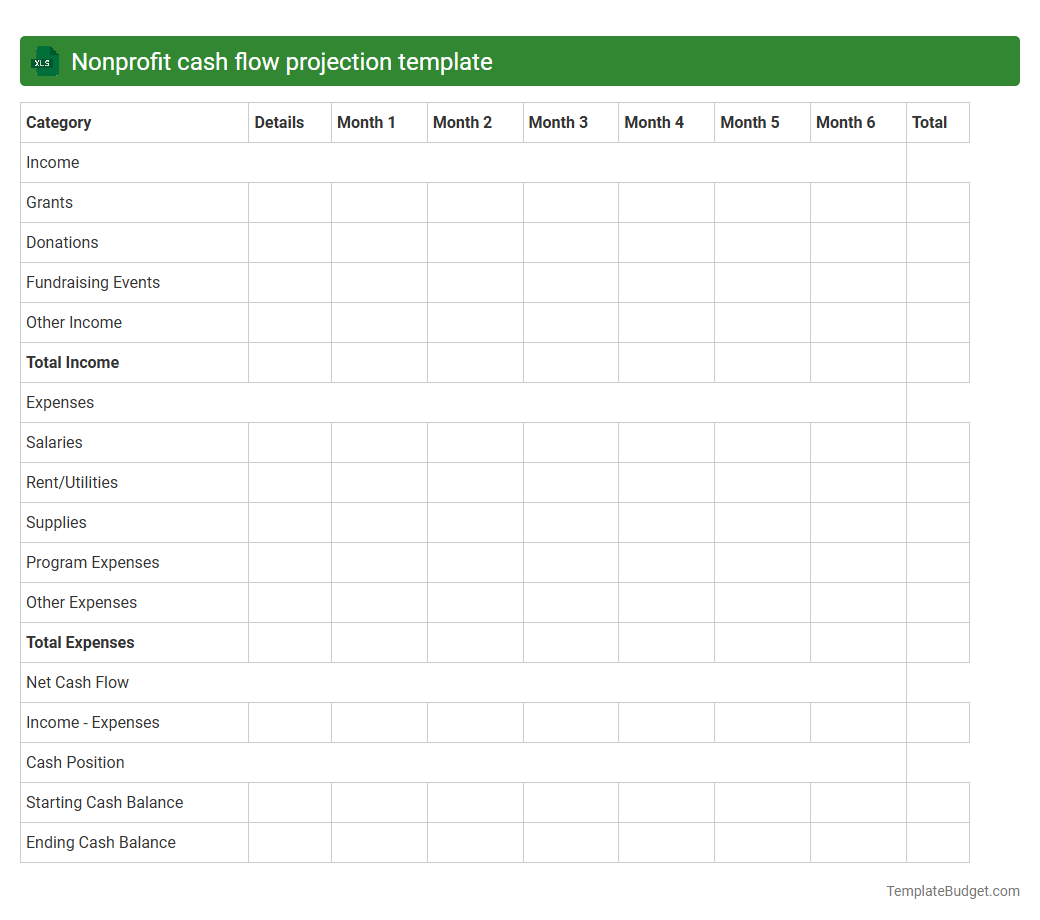Click the Starting Cash Balance row label
This screenshot has width=1040, height=920.
coord(104,802)
